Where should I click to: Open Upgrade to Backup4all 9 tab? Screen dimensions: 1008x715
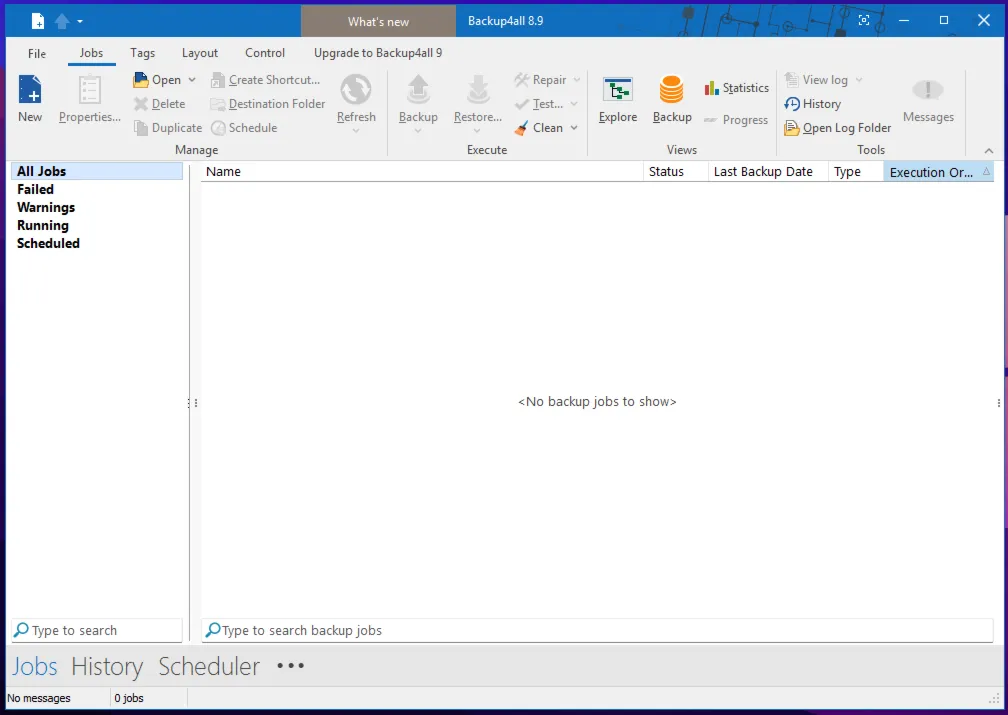(378, 53)
